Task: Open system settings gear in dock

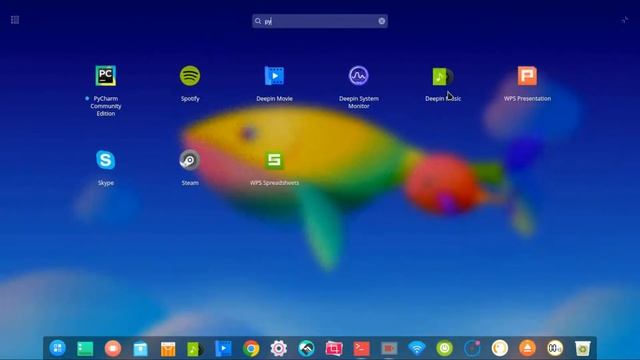Action: 279,349
